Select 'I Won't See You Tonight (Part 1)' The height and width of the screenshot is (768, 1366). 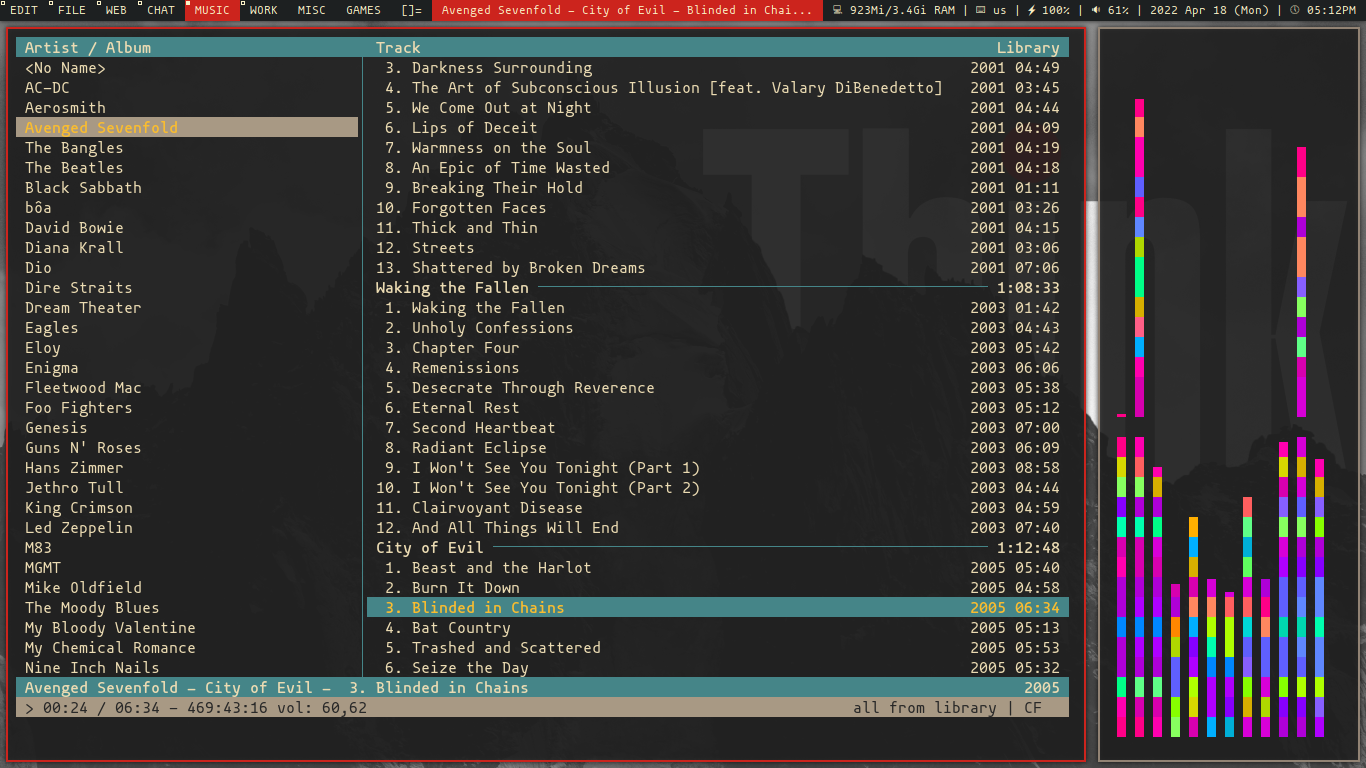[717, 468]
